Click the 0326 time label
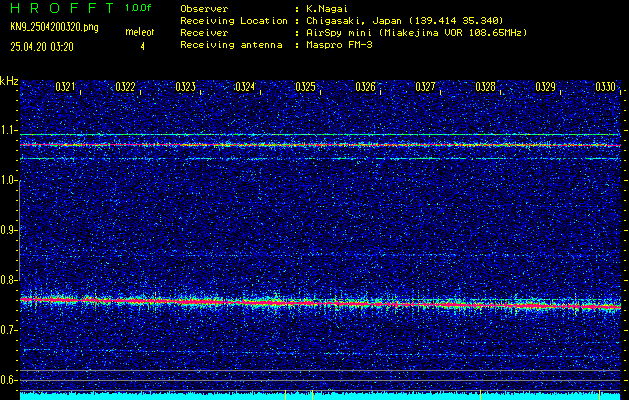Image resolution: width=629 pixels, height=400 pixels. [x=365, y=87]
